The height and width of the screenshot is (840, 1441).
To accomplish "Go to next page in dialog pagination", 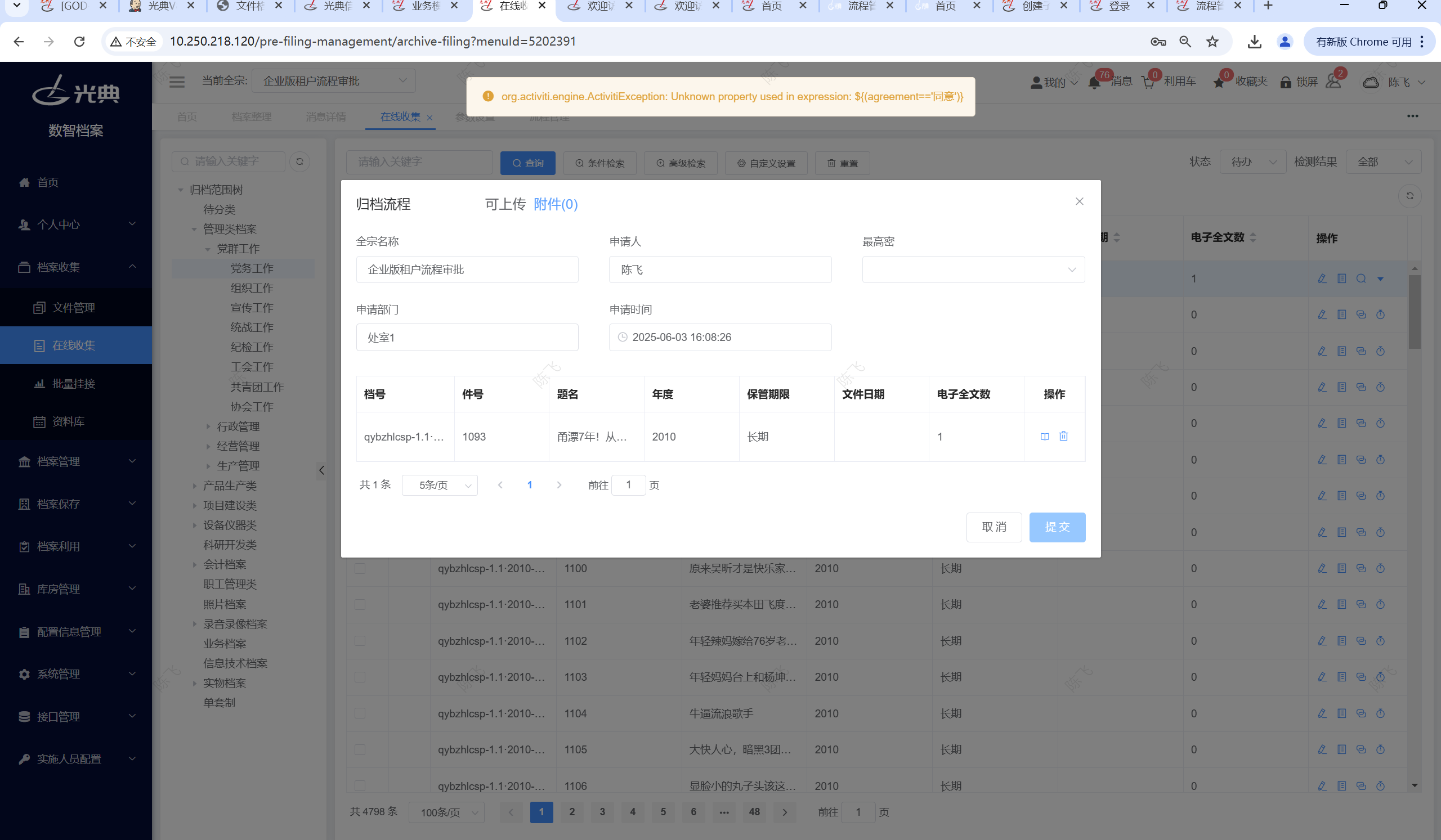I will coord(559,485).
